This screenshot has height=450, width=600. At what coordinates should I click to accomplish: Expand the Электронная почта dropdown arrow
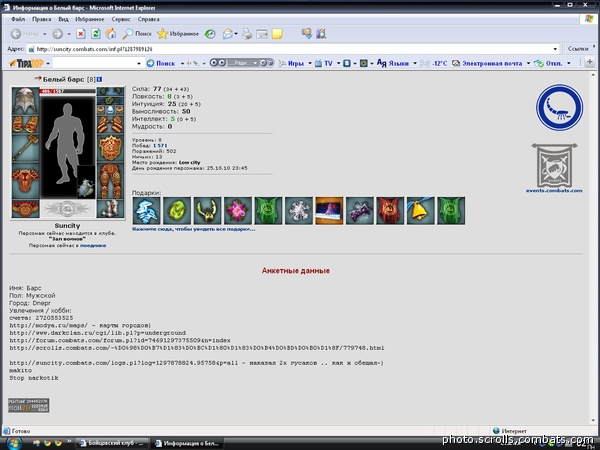528,63
